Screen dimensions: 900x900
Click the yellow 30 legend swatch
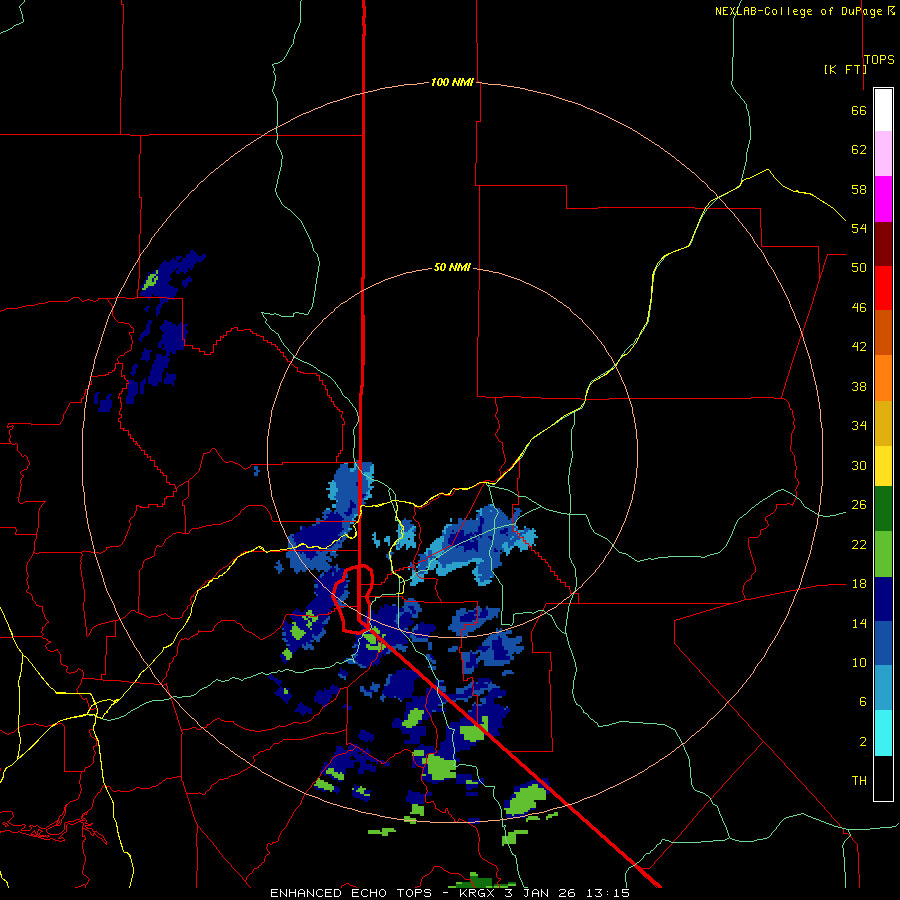tap(883, 465)
